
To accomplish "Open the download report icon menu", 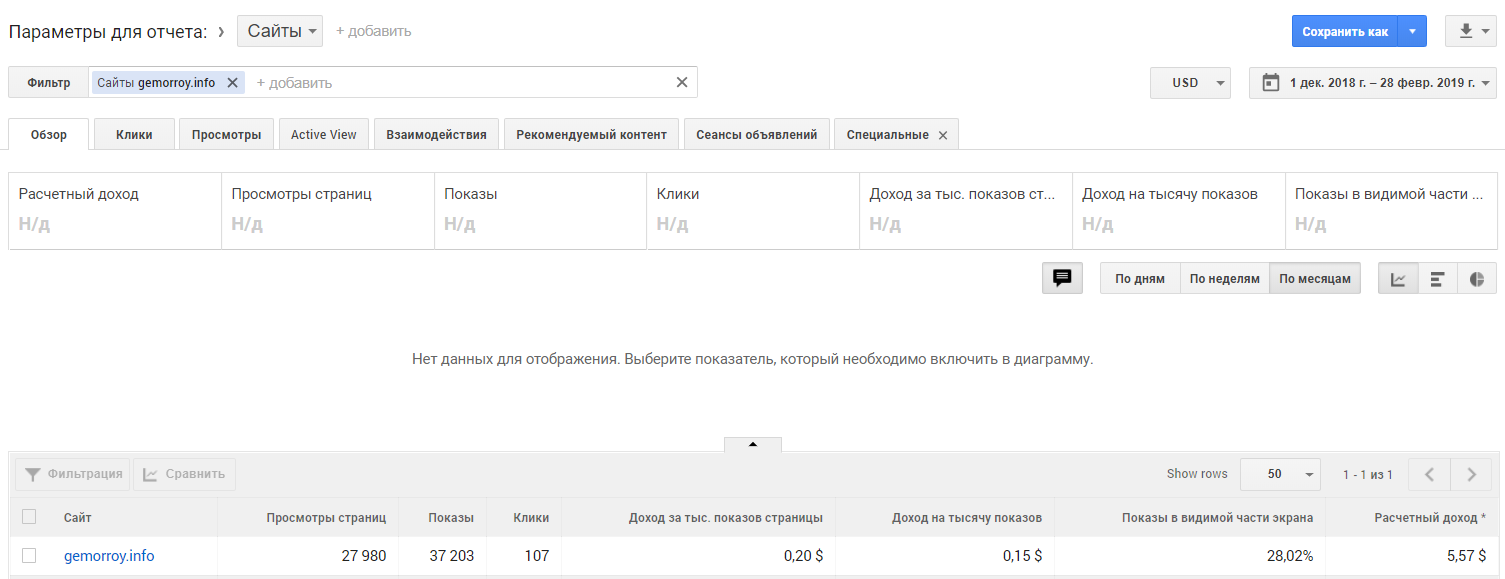I will [1470, 31].
